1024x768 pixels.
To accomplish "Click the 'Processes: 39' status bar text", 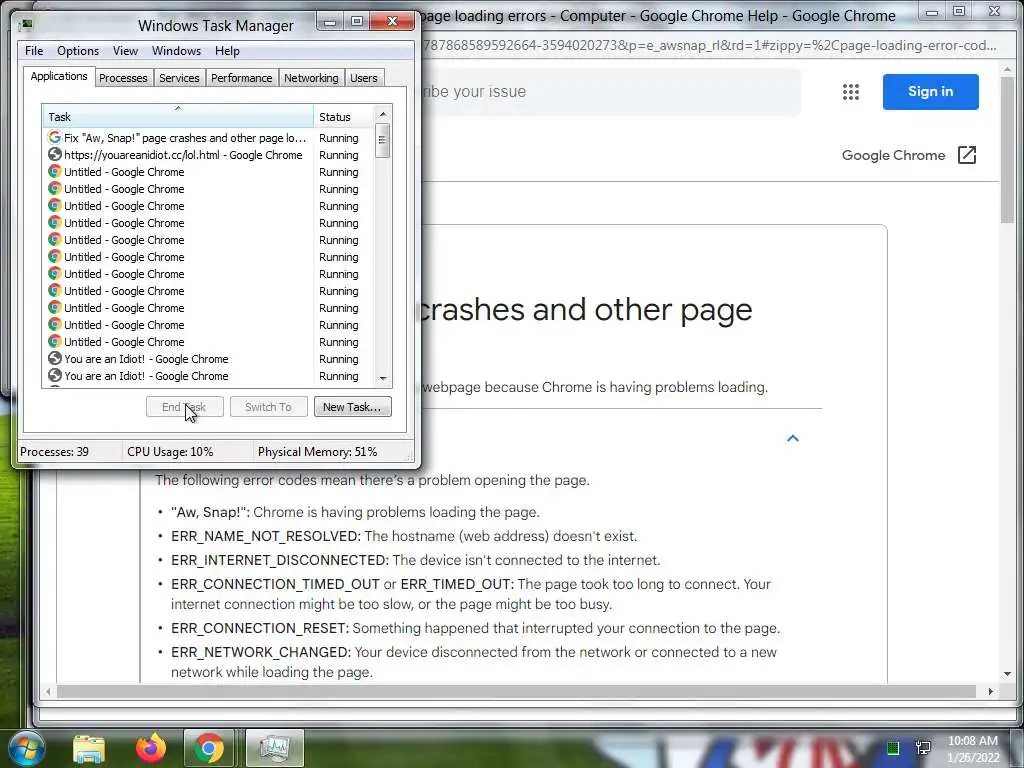I will point(54,452).
